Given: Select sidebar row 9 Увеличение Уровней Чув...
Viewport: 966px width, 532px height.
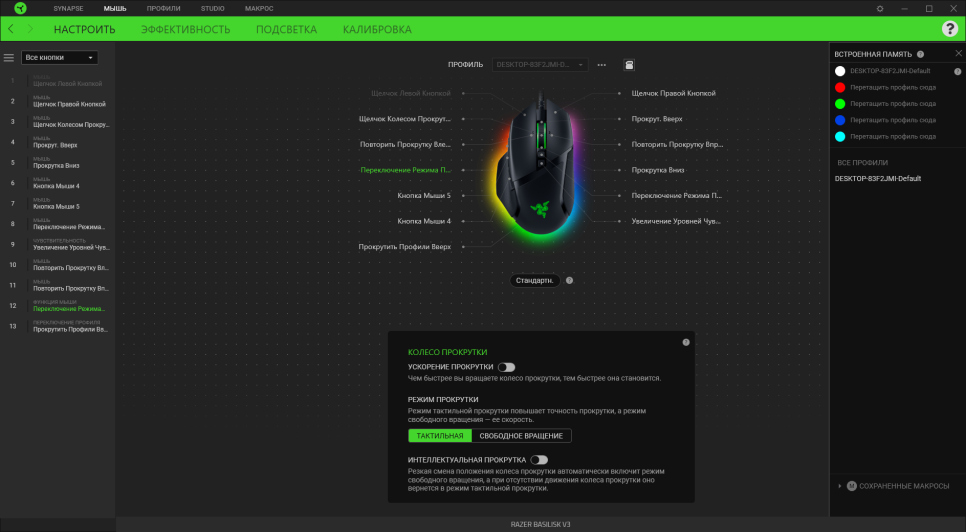Looking at the screenshot, I should pos(57,244).
